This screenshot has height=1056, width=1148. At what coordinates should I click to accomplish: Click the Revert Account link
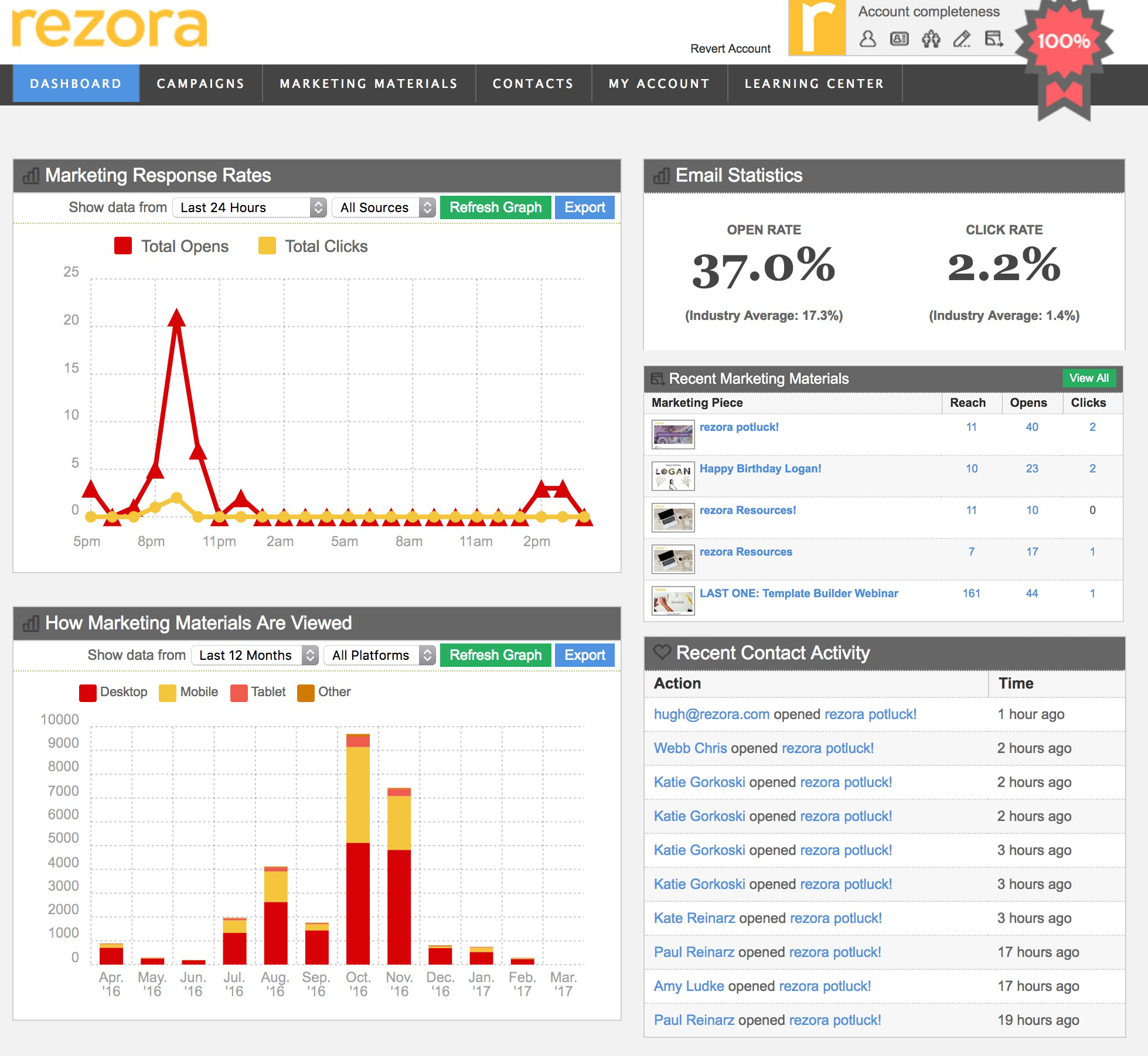pos(731,49)
